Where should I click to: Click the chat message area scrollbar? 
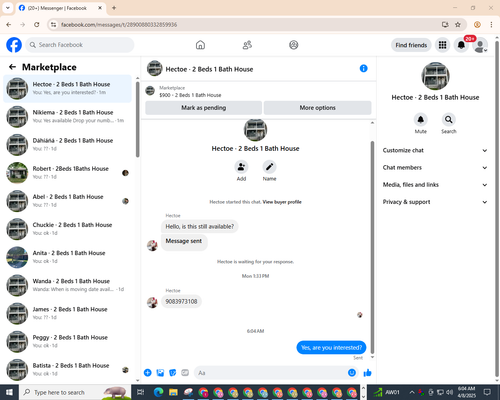click(372, 247)
